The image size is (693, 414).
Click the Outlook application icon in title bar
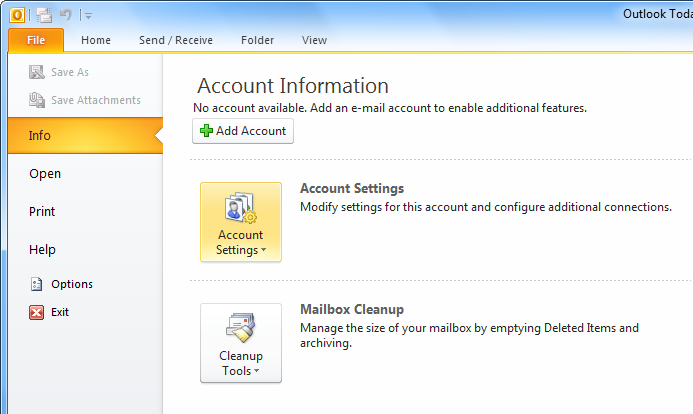coord(17,15)
